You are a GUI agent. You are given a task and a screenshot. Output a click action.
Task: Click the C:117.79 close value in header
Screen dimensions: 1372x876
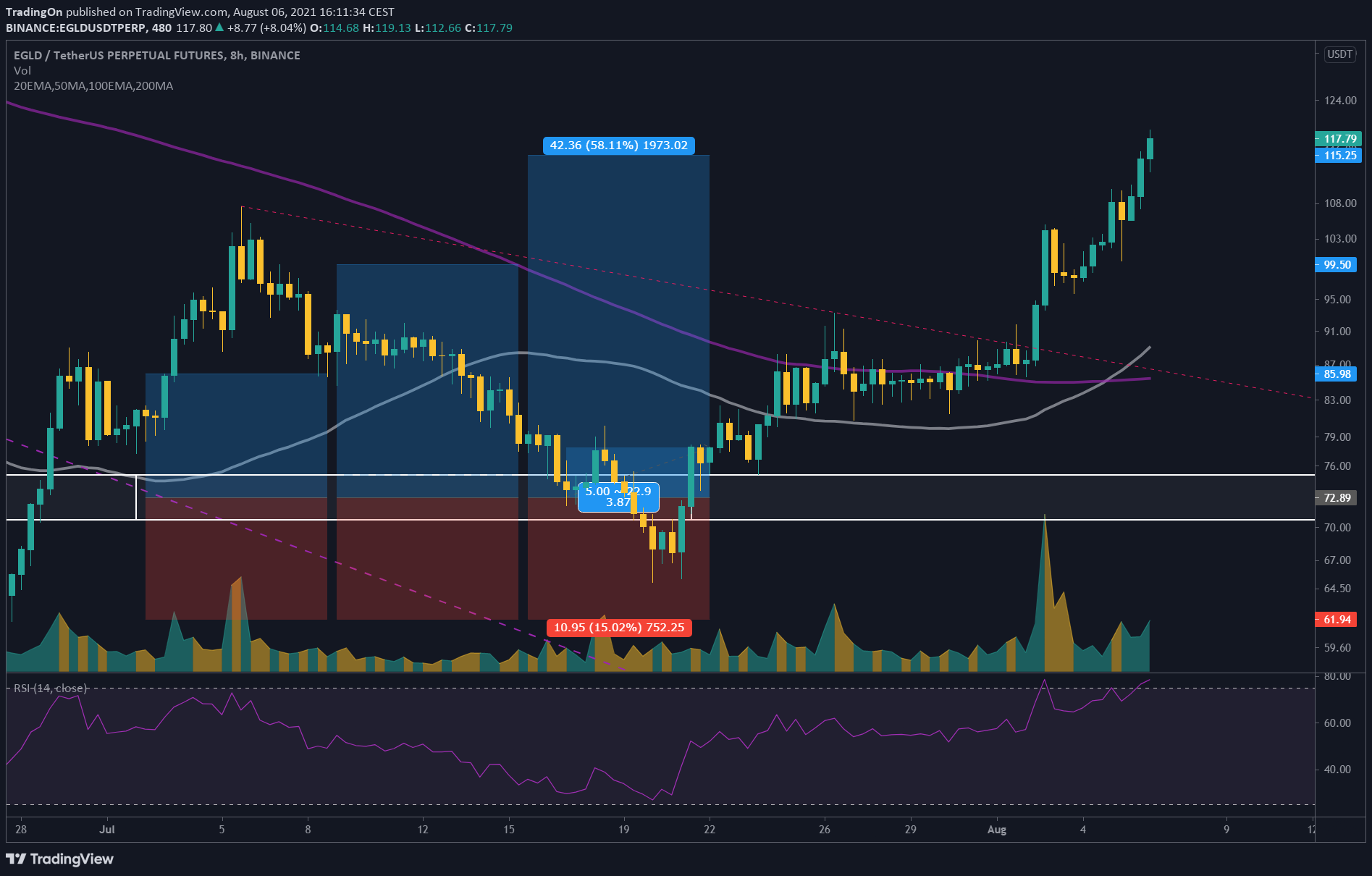coord(489,28)
